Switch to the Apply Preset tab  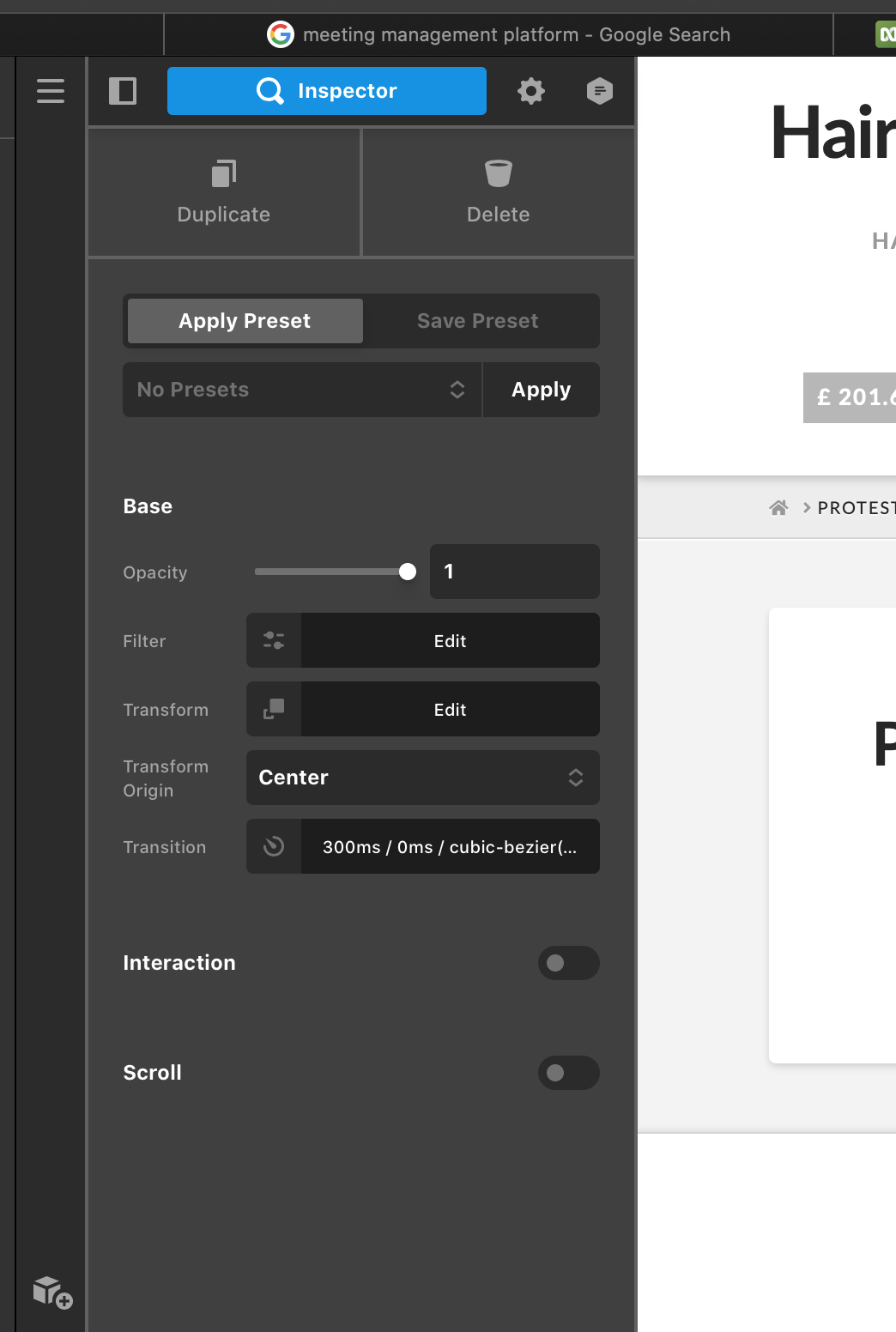pyautogui.click(x=245, y=321)
